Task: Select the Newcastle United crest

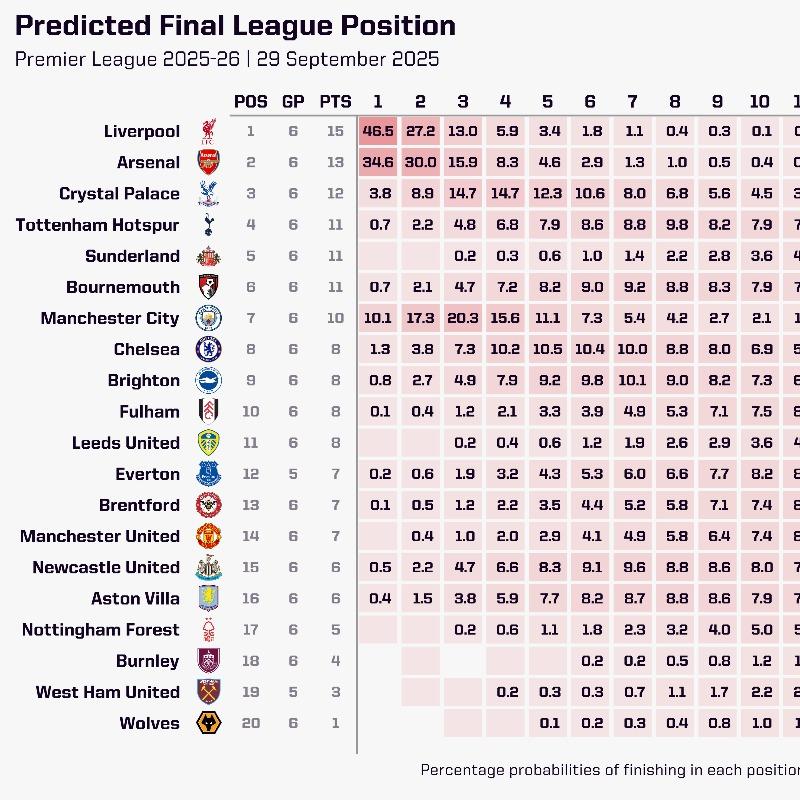Action: click(x=208, y=567)
